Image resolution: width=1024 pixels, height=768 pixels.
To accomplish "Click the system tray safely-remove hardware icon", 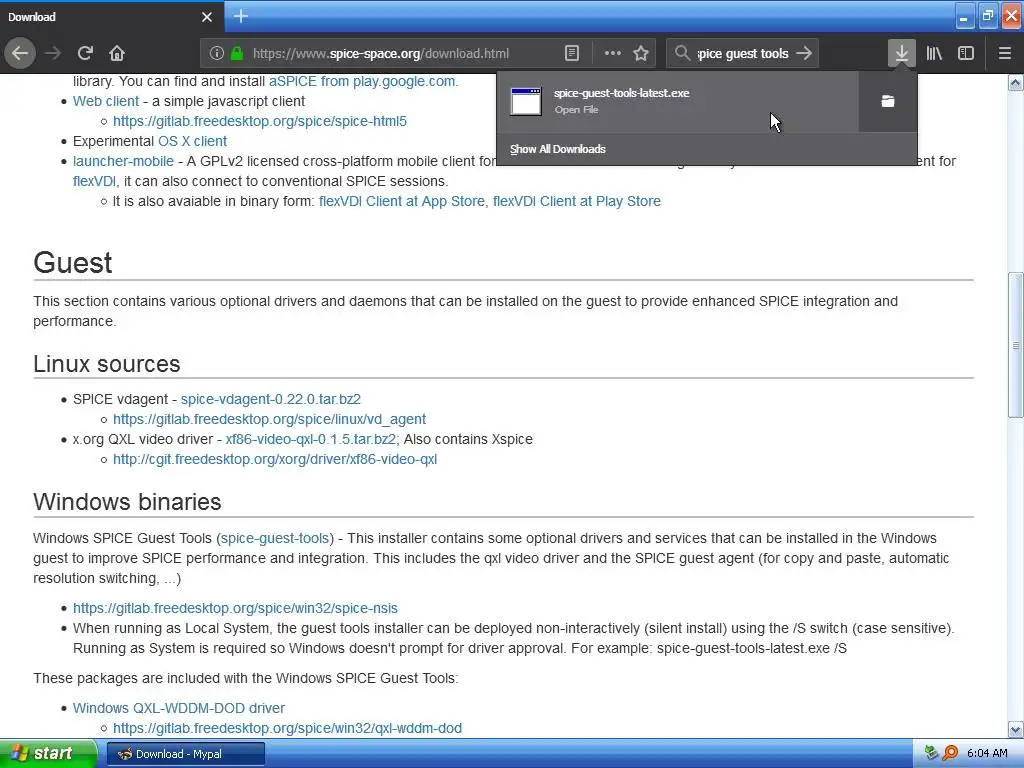I will coord(931,754).
